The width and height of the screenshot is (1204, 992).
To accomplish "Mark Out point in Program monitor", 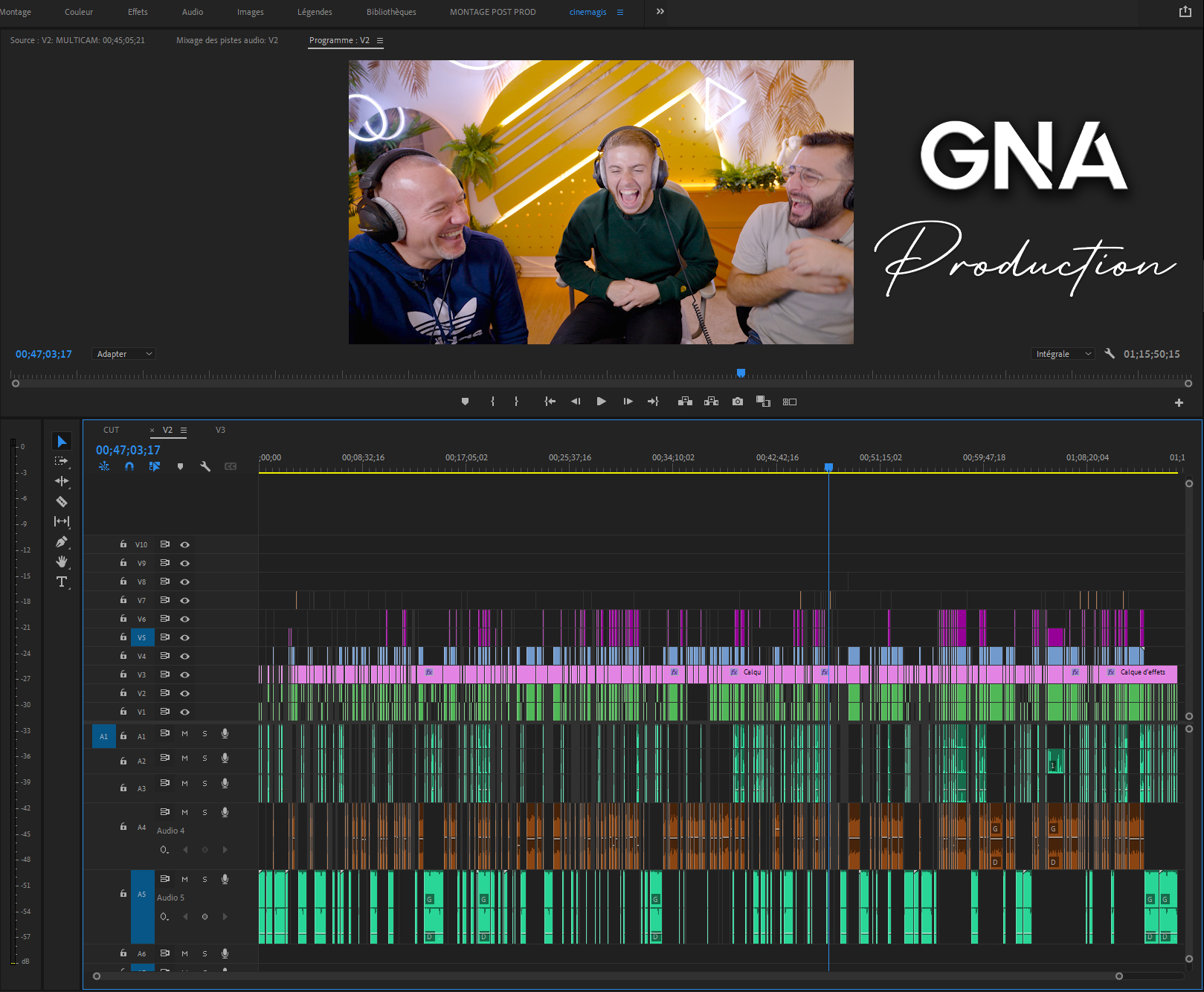I will [x=516, y=402].
